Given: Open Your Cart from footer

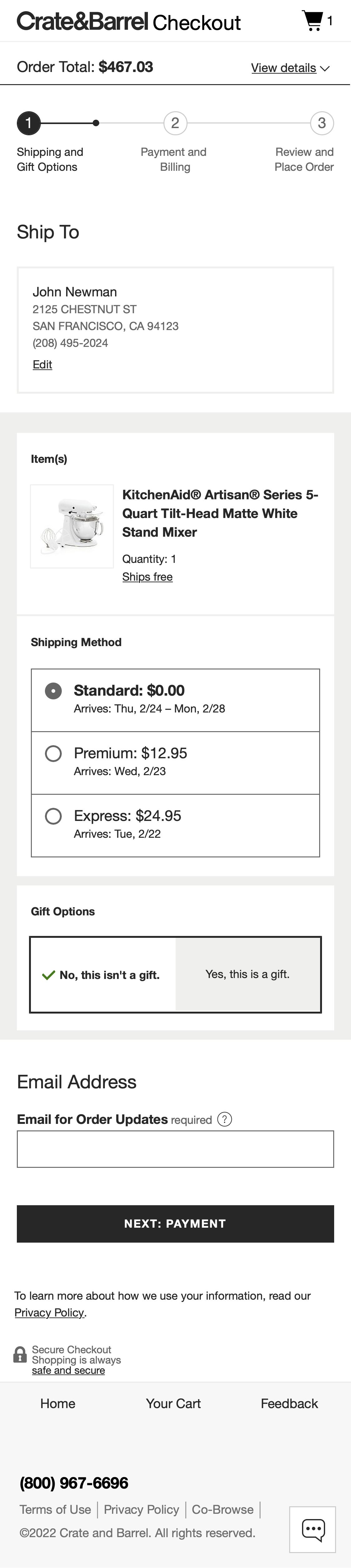Looking at the screenshot, I should tap(173, 1403).
